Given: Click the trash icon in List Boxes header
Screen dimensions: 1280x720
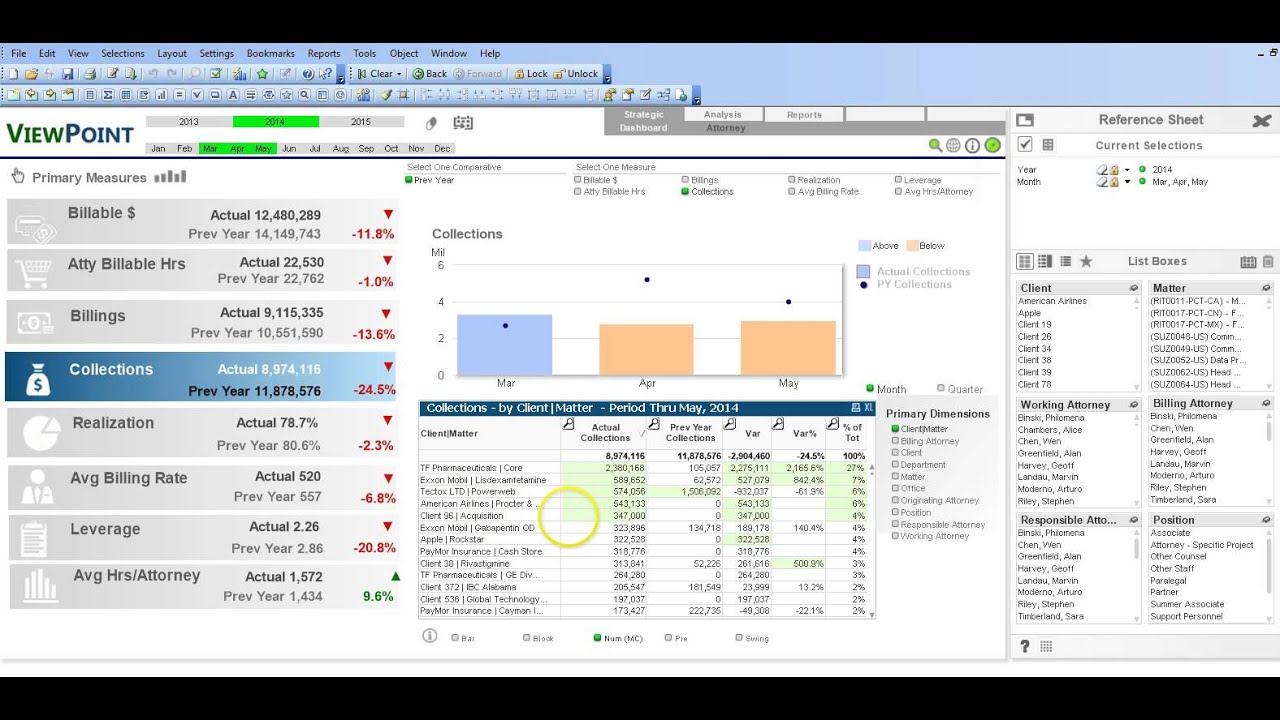Looking at the screenshot, I should click(x=1268, y=262).
